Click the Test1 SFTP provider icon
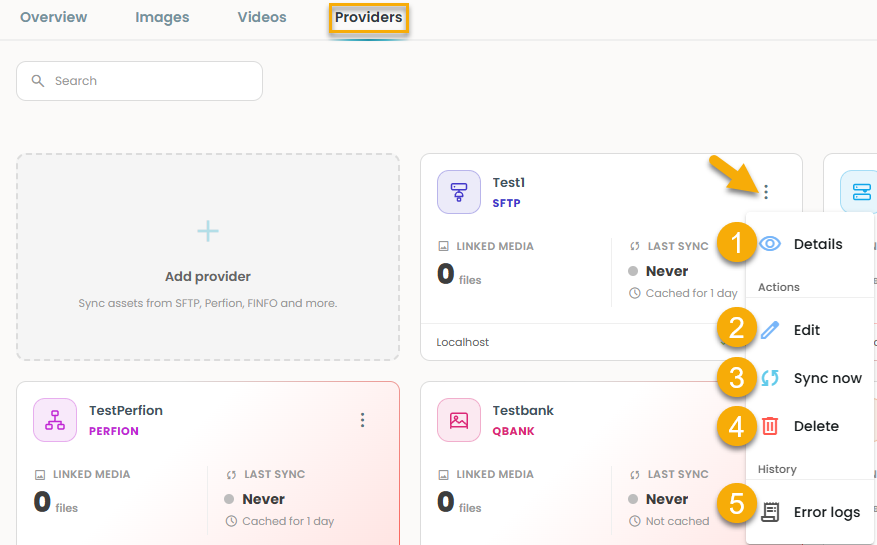This screenshot has height=545, width=877. [459, 192]
